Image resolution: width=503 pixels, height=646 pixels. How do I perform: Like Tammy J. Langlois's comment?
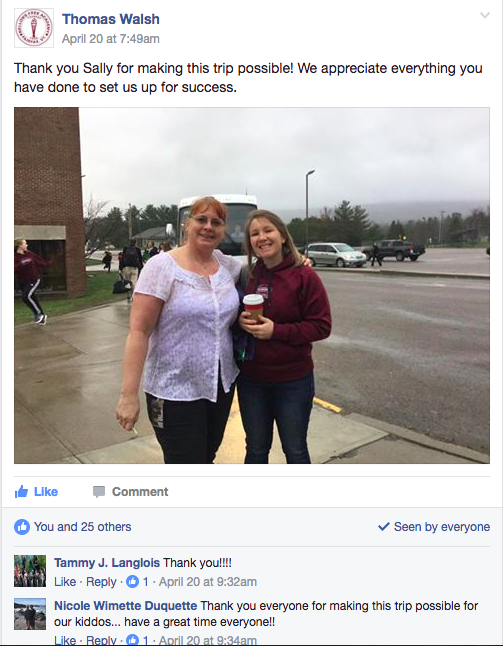pyautogui.click(x=65, y=582)
